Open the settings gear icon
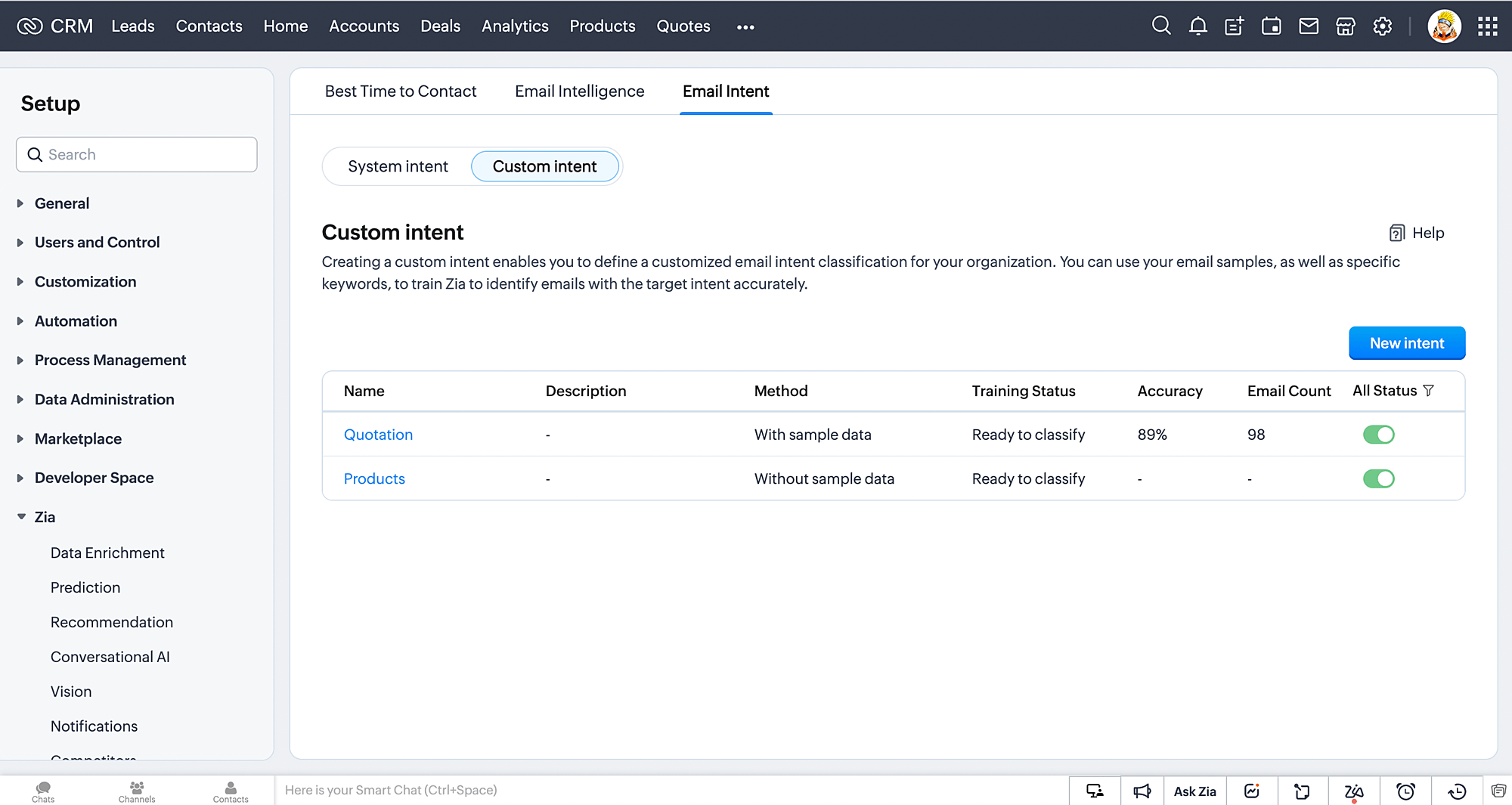This screenshot has height=805, width=1512. pos(1382,26)
